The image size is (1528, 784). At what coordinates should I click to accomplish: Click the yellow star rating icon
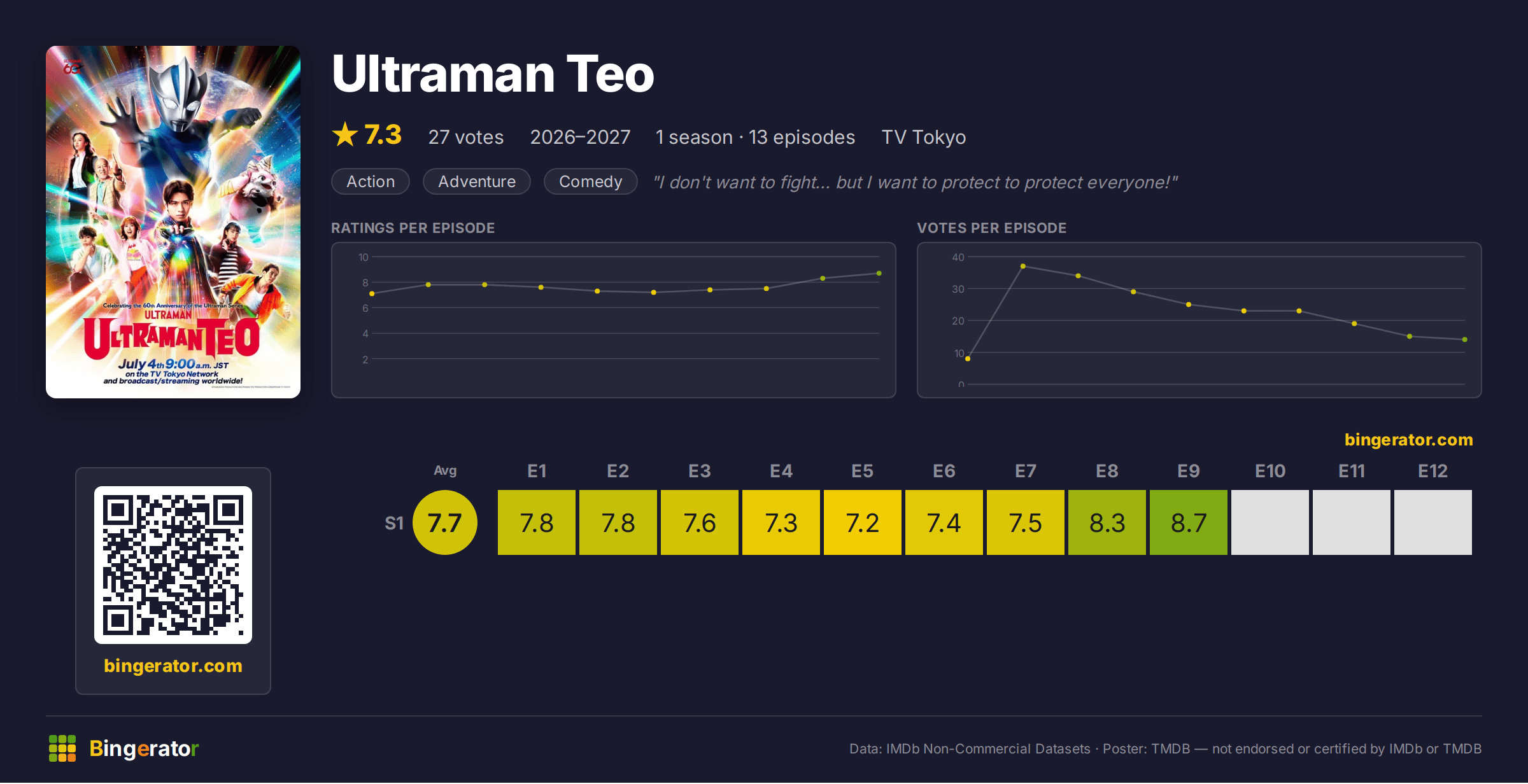(x=345, y=134)
